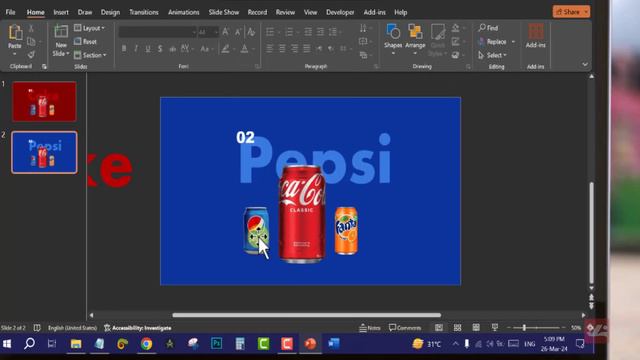Viewport: 640px width, 360px height.
Task: Click the Cut scissors icon
Action: [31, 29]
